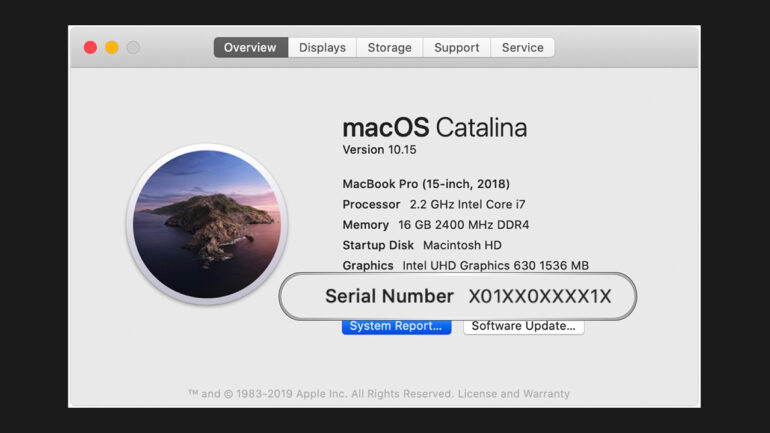Viewport: 770px width, 433px height.
Task: Click the Graphics Intel UHD Graphics 630 line
Action: tap(465, 265)
